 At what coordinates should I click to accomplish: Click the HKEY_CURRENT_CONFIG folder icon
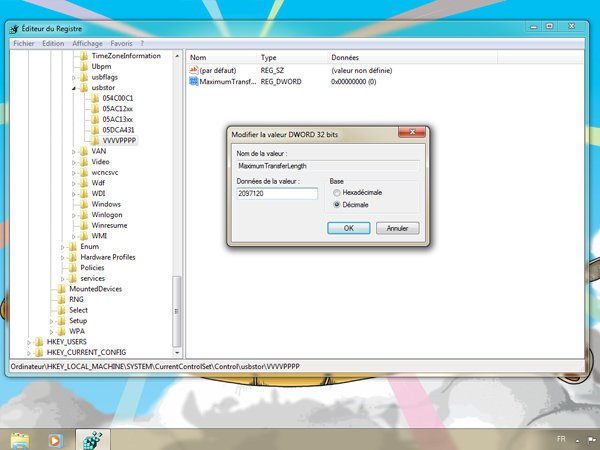click(x=39, y=352)
